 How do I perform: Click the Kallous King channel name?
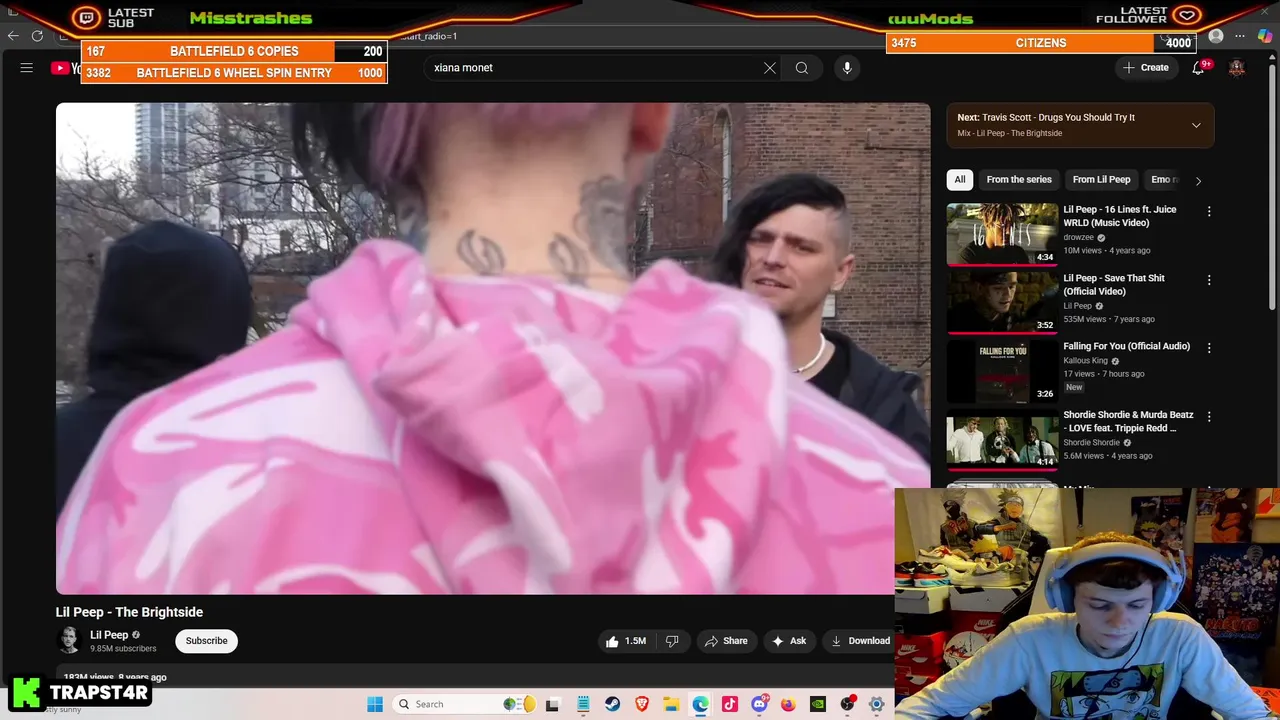[1085, 361]
